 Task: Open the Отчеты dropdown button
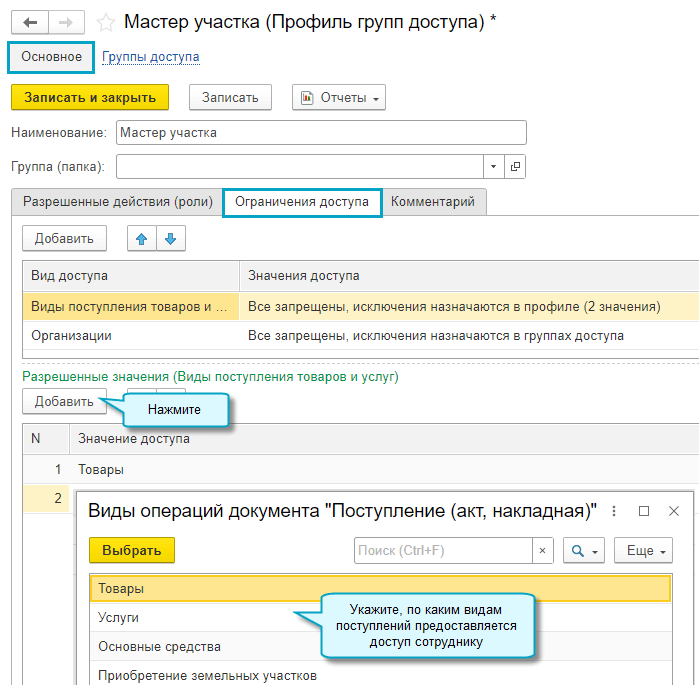tap(338, 97)
